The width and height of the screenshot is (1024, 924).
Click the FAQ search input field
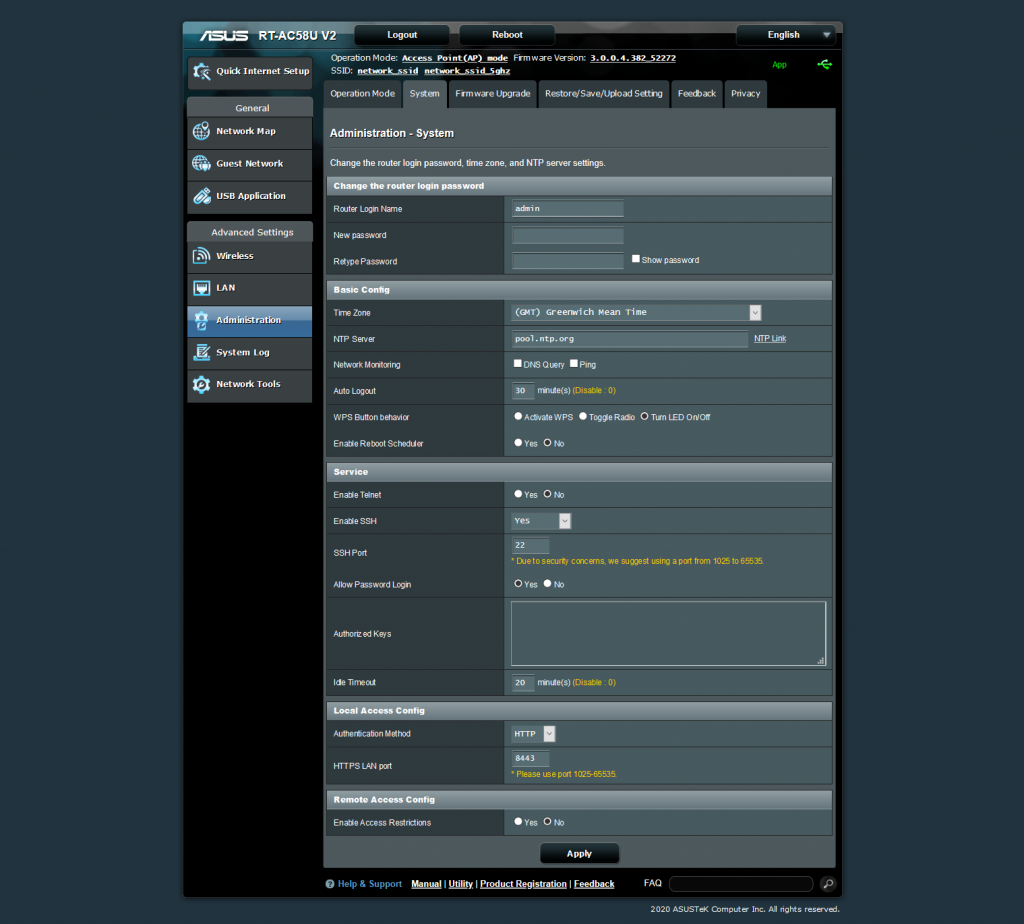coord(741,884)
